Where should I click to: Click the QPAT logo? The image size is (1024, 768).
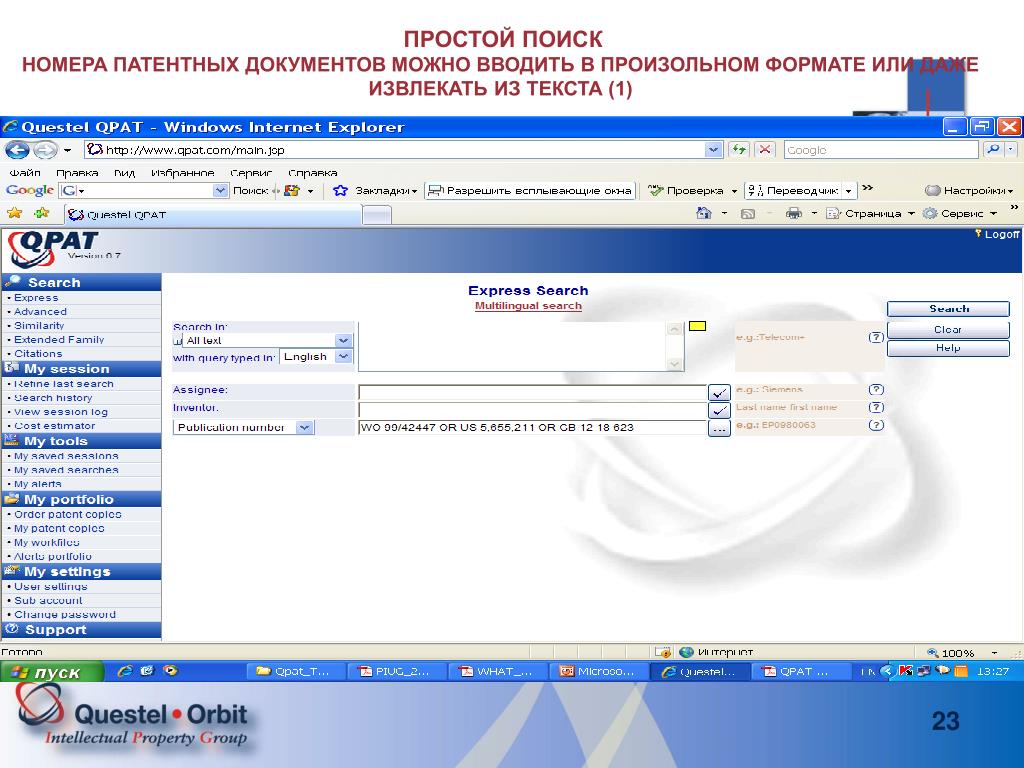pos(52,249)
